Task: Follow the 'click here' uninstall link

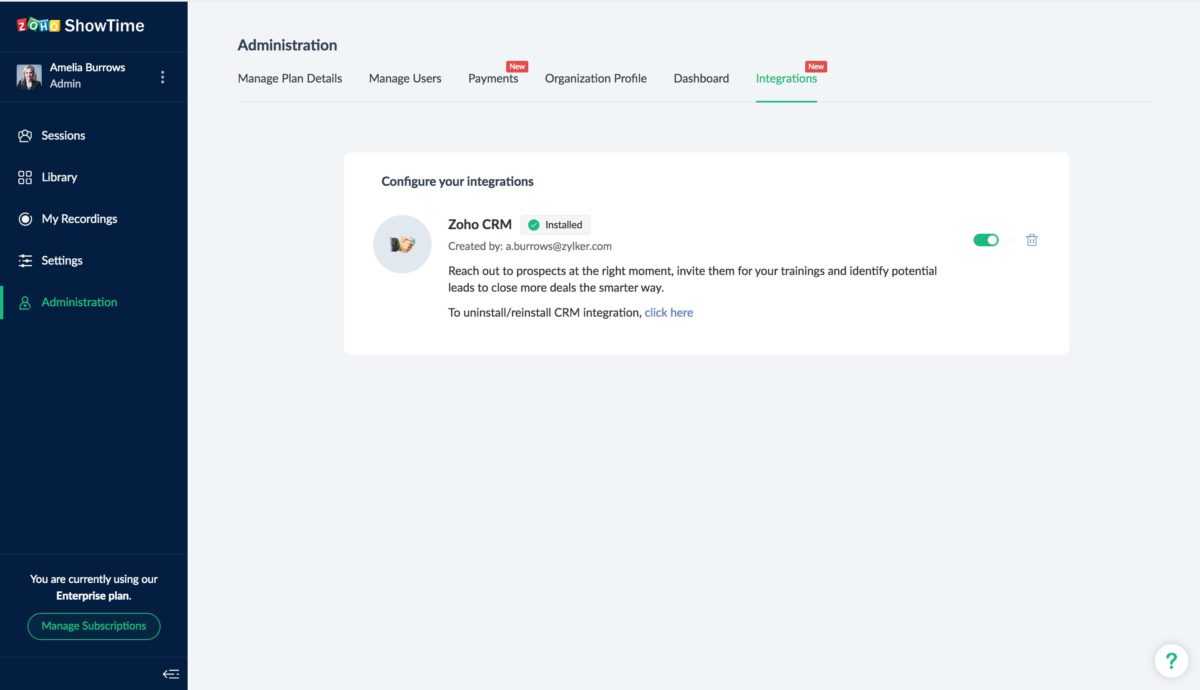Action: [668, 313]
